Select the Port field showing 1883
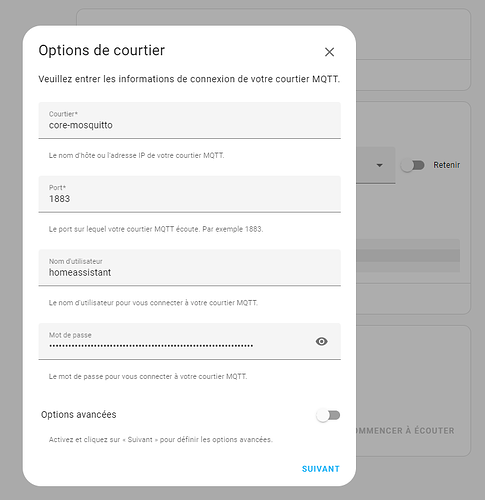 pyautogui.click(x=190, y=194)
